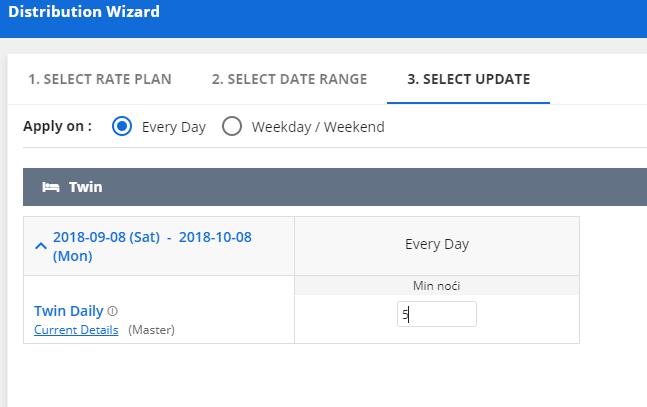Click the info icon beside Twin Daily
This screenshot has width=647, height=407.
pos(113,311)
